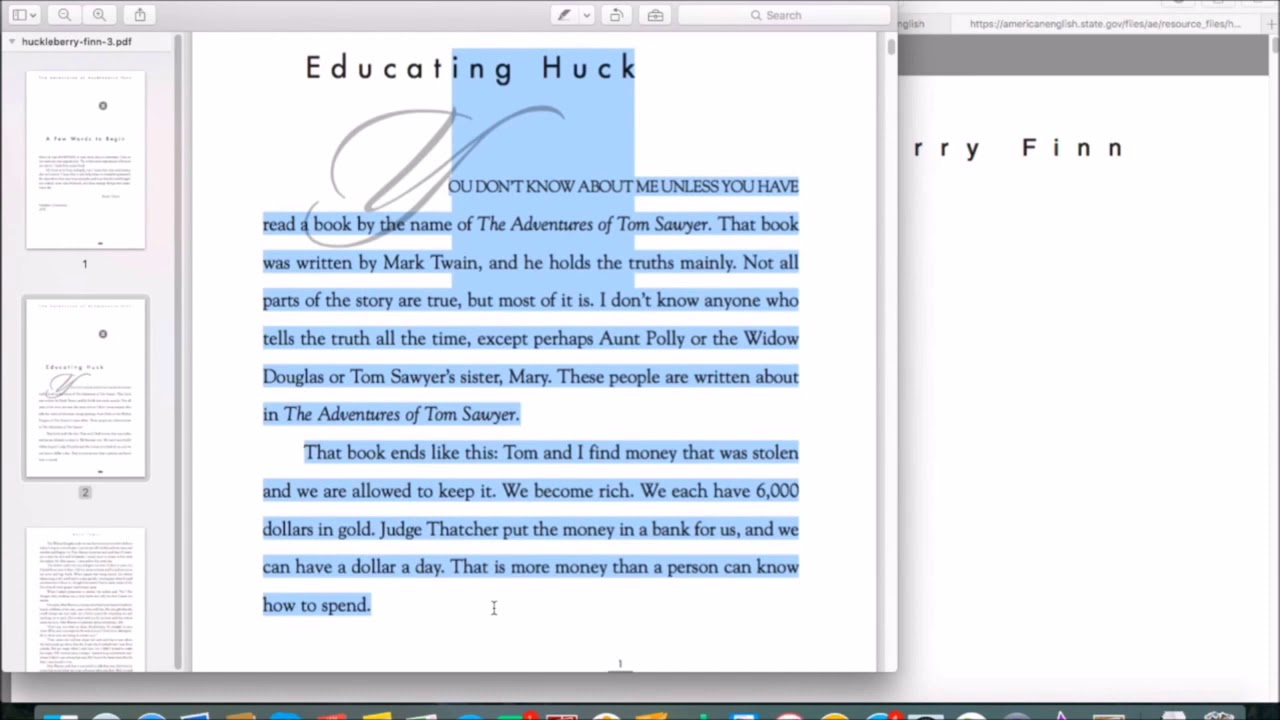Viewport: 1280px width, 720px height.
Task: Zoom in on the PDF page
Action: point(99,15)
